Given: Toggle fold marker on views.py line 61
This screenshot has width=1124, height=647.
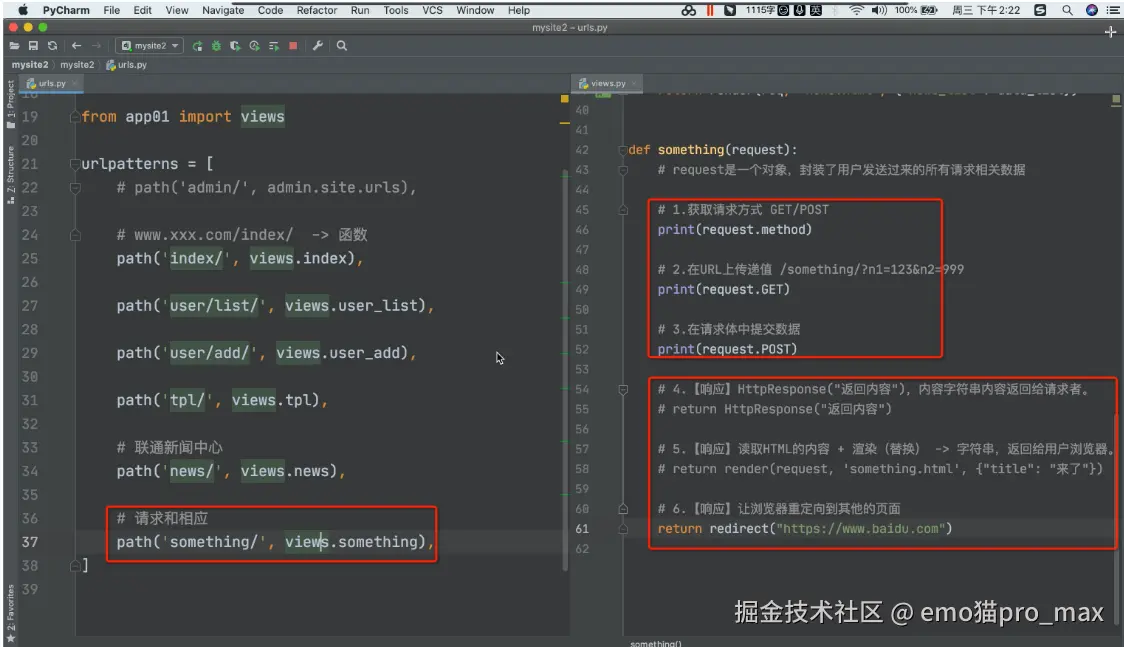Looking at the screenshot, I should point(622,529).
